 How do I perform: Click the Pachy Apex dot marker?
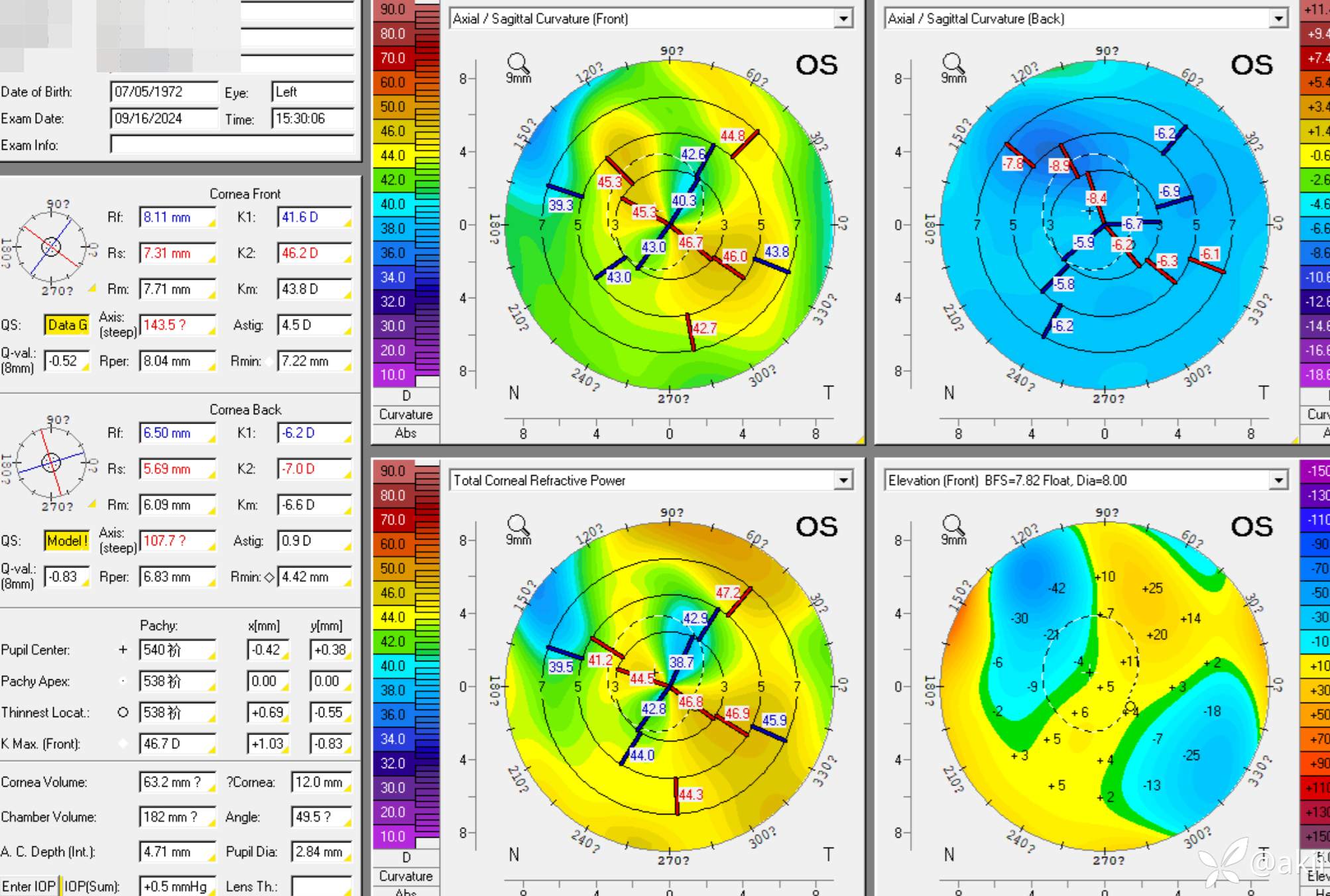[123, 681]
